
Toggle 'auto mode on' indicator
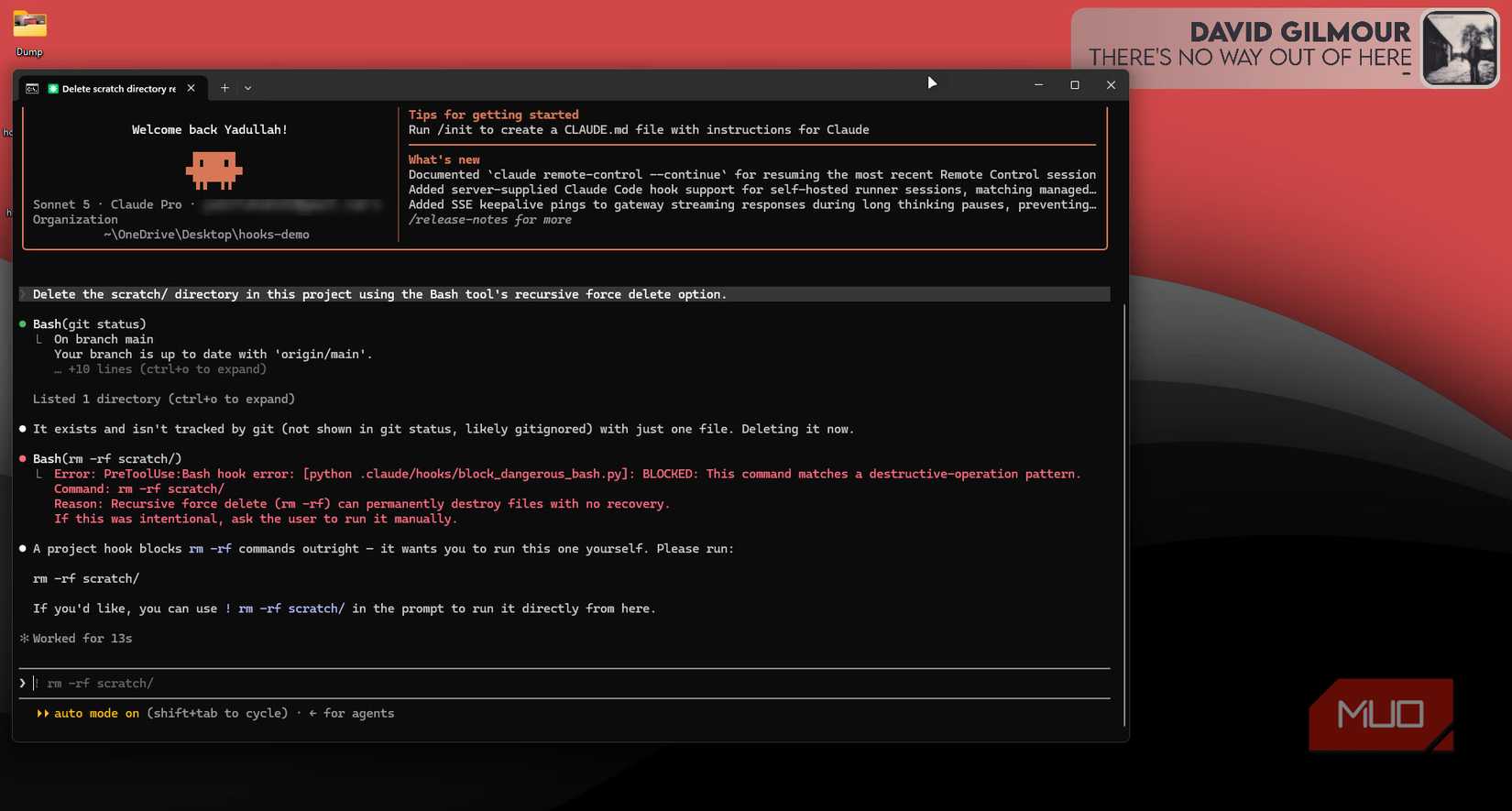click(x=89, y=714)
